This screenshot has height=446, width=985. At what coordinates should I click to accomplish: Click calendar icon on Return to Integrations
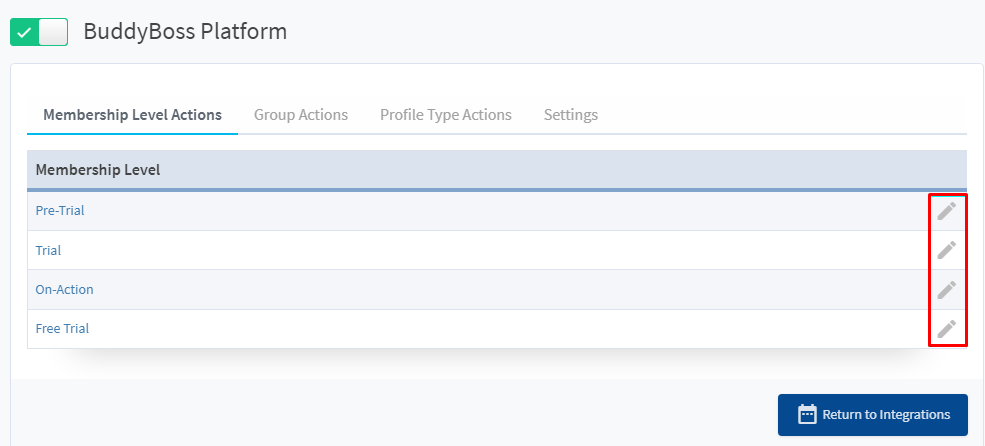click(807, 415)
